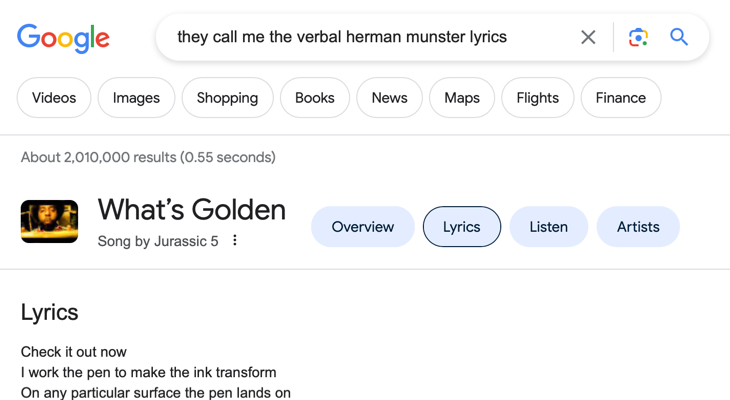
Task: Open the song's three-dot options menu
Action: tap(235, 240)
